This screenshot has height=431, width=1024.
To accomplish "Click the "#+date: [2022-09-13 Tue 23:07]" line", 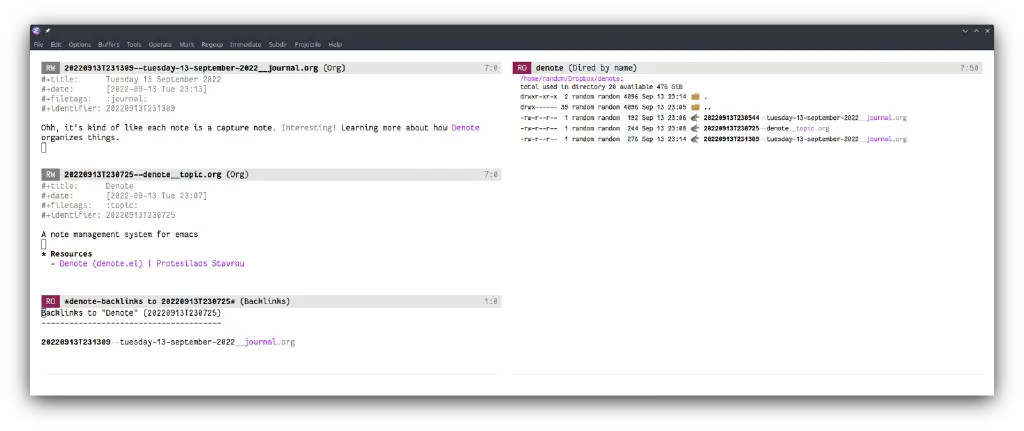I will click(x=124, y=197).
